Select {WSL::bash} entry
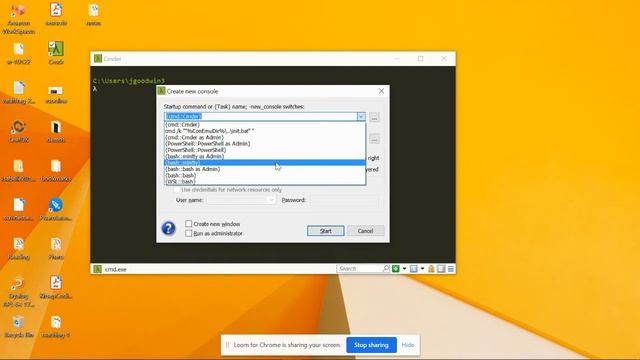This screenshot has height=360, width=640. point(265,182)
